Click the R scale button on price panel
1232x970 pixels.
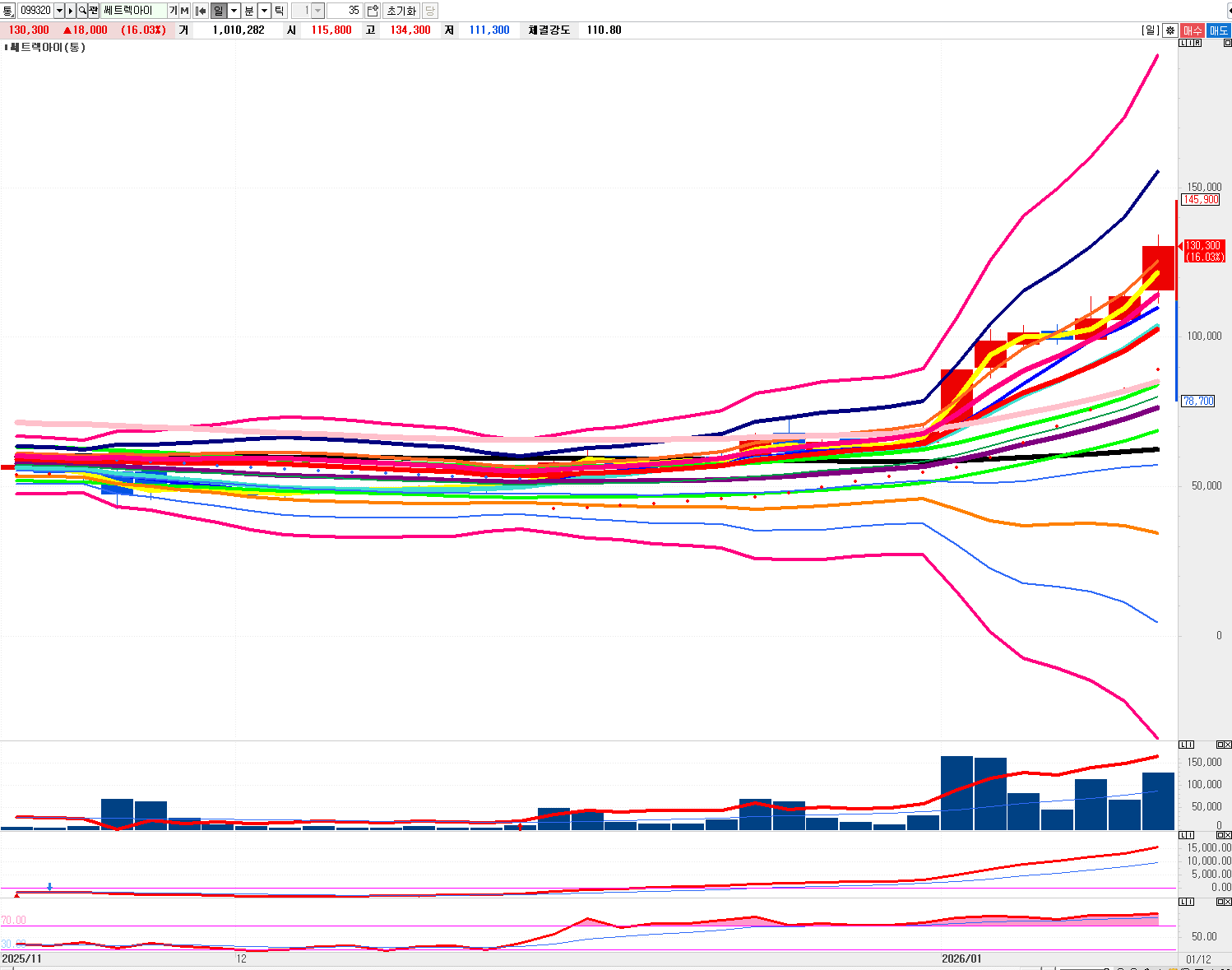point(1198,43)
